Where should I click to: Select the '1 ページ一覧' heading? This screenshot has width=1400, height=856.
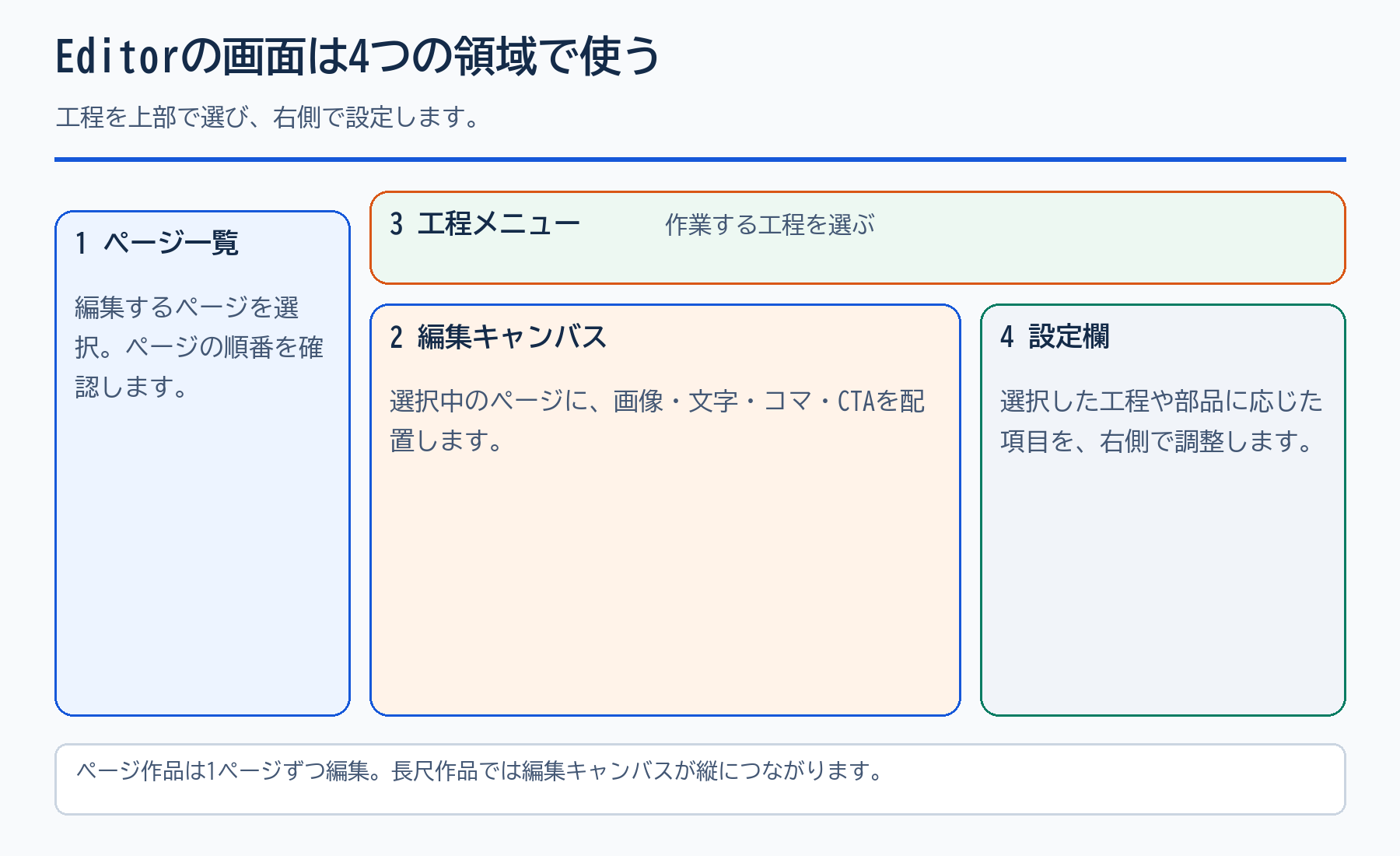coord(157,243)
